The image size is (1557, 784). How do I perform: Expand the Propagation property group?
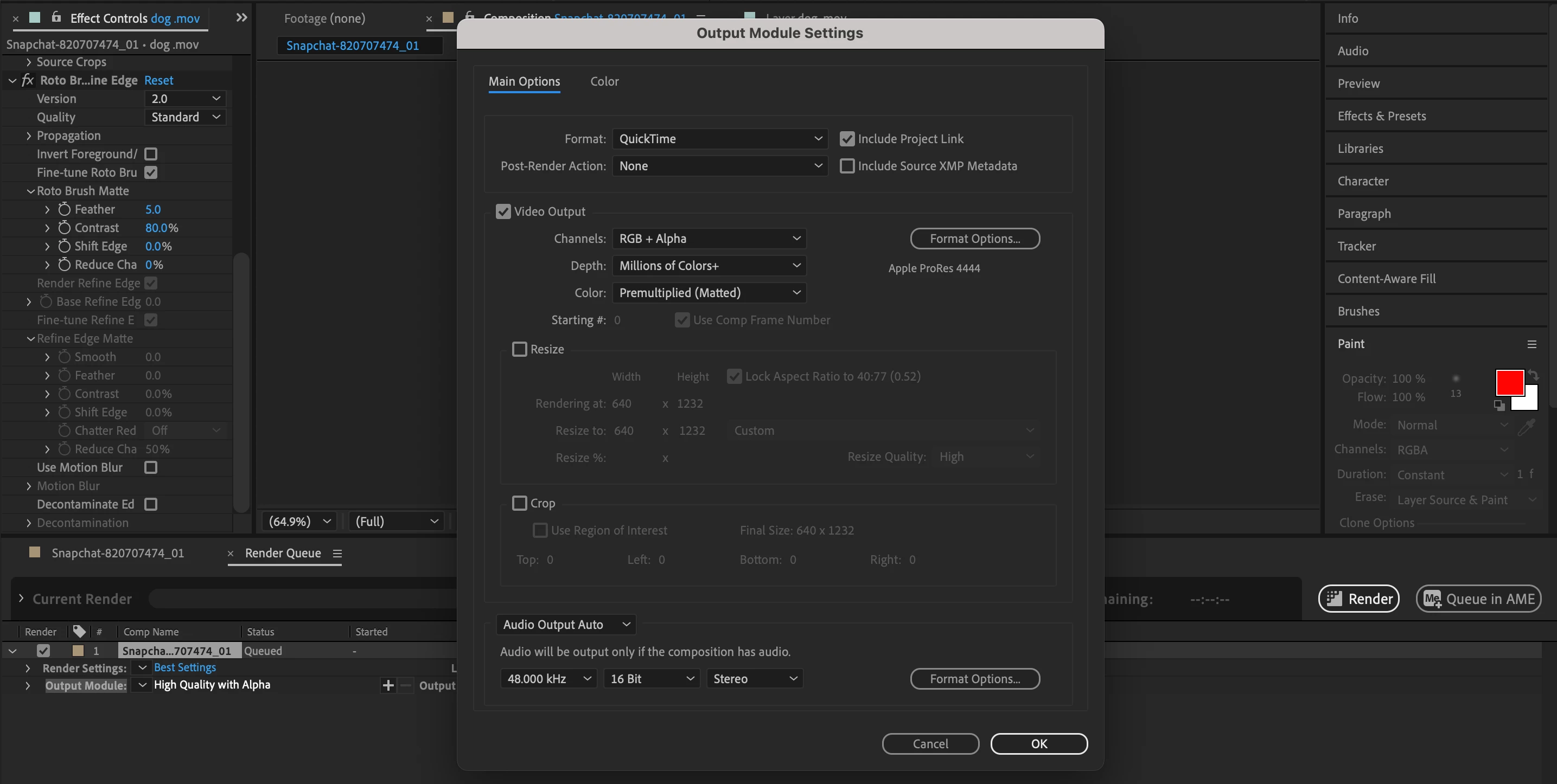(28, 136)
